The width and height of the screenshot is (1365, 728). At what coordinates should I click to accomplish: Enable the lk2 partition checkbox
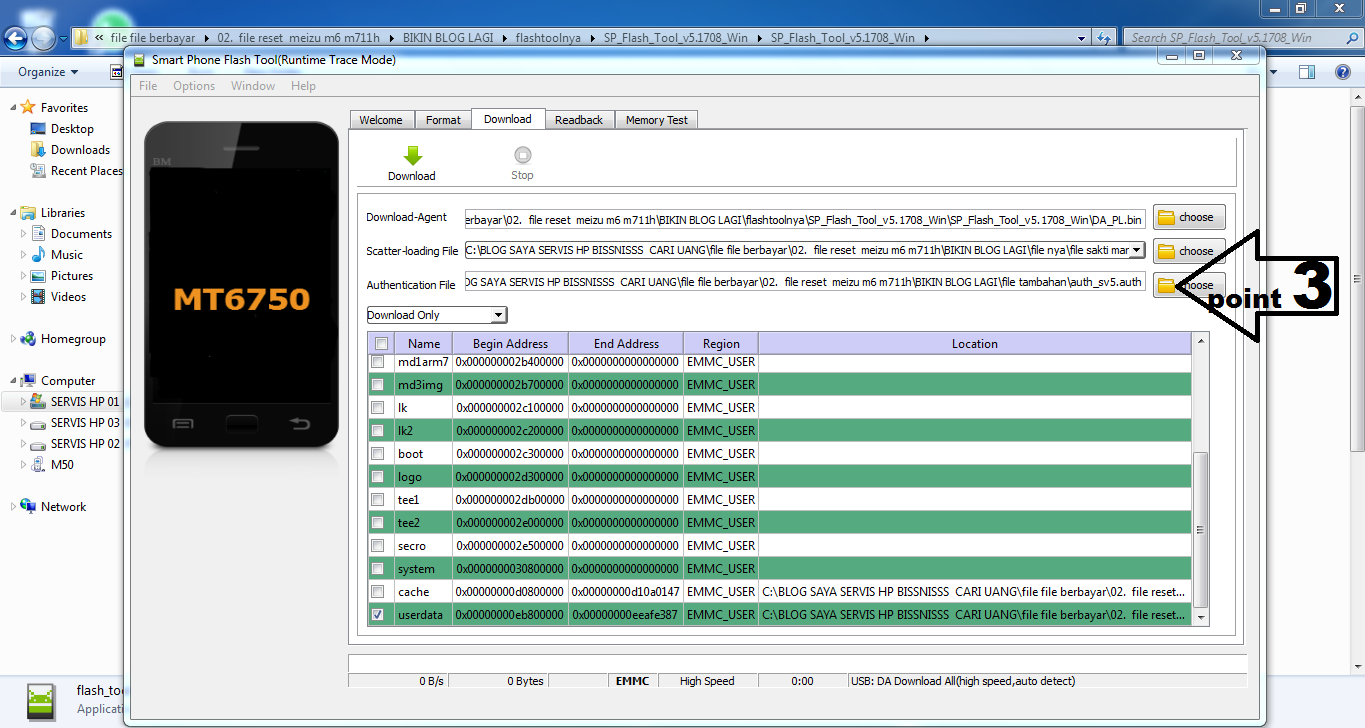pos(378,430)
